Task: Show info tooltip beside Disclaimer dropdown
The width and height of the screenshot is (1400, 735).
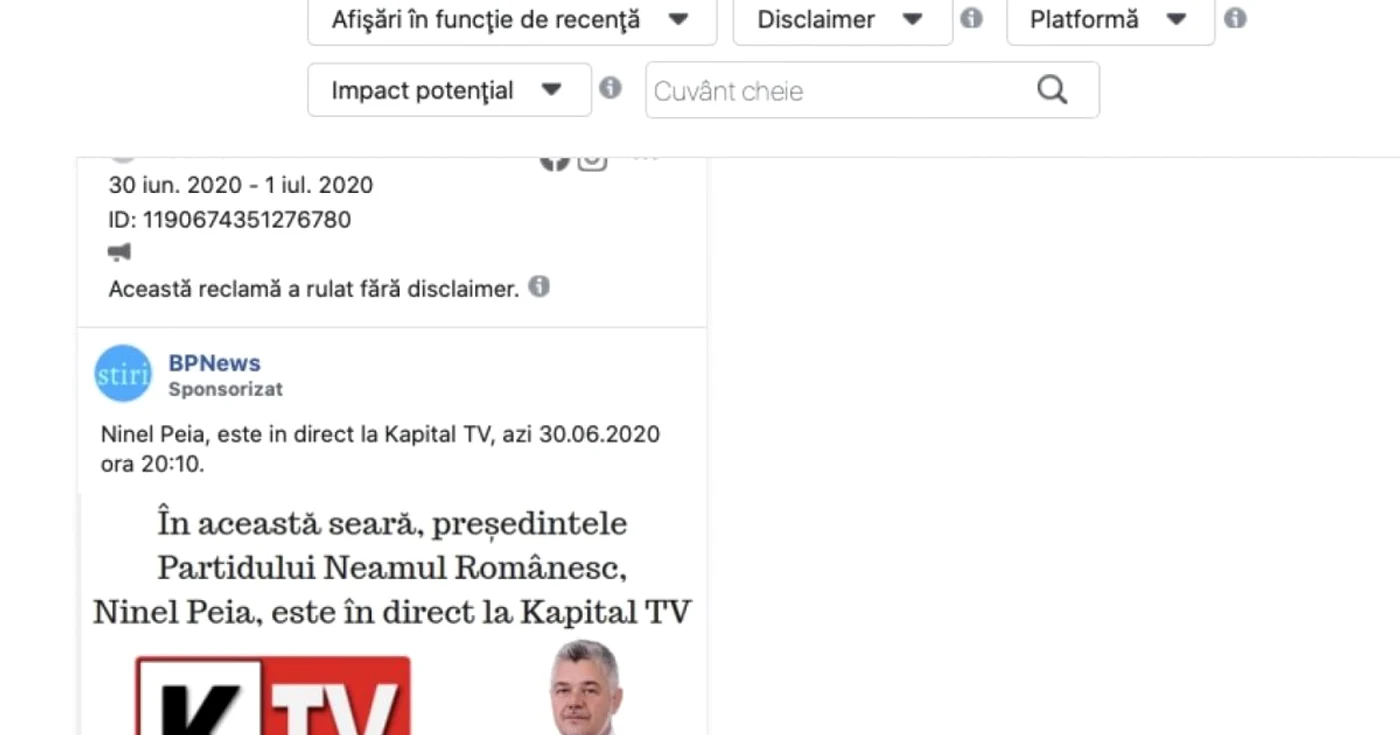Action: pos(970,18)
